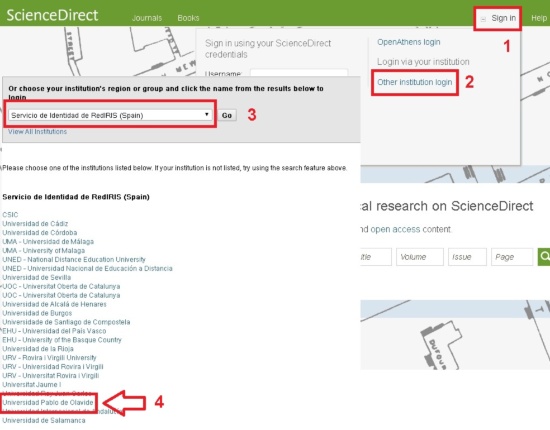Viewport: 550px width, 430px height.
Task: Click the ScienceDirect logo
Action: click(52, 15)
